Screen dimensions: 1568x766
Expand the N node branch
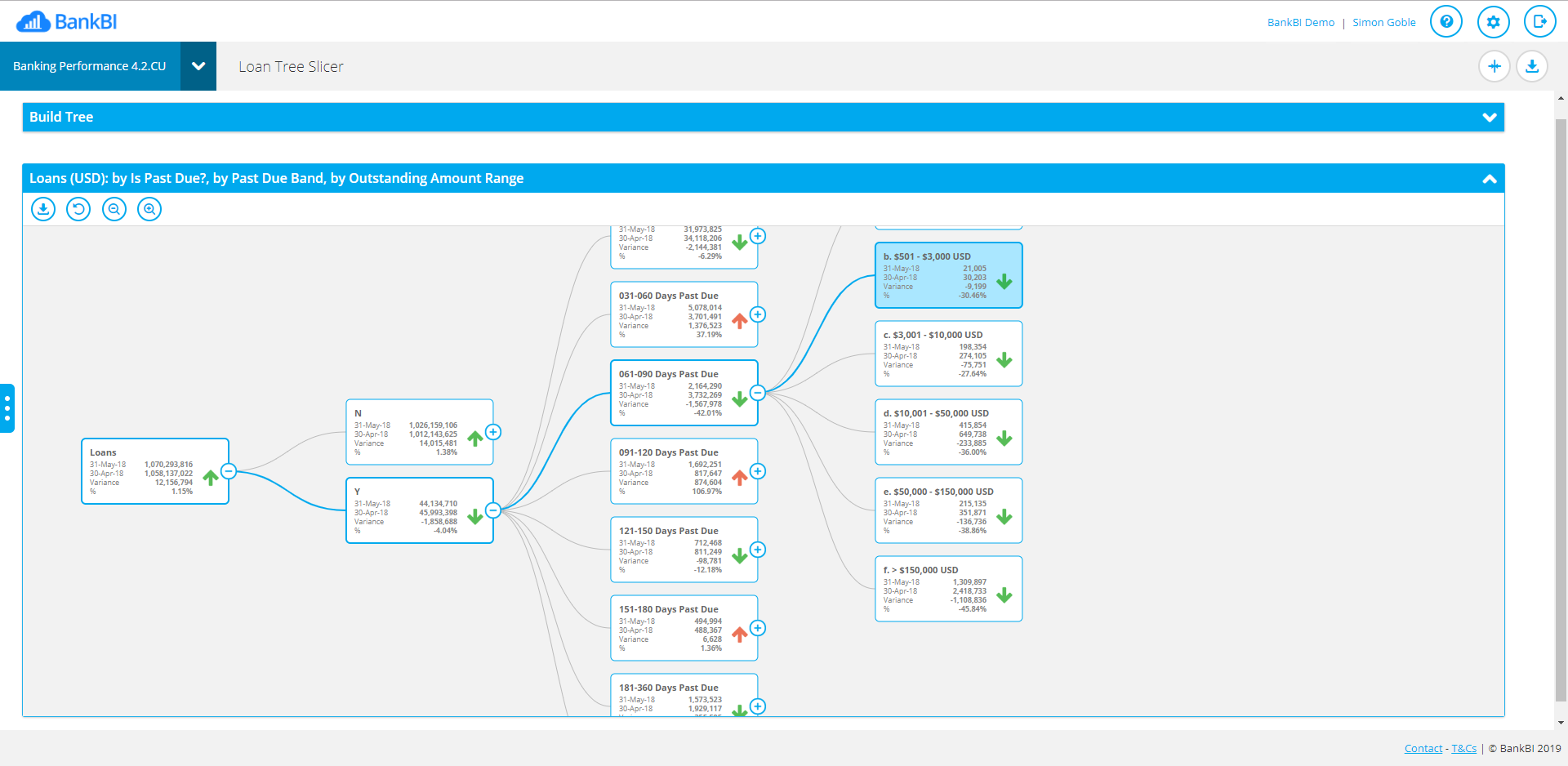point(493,432)
